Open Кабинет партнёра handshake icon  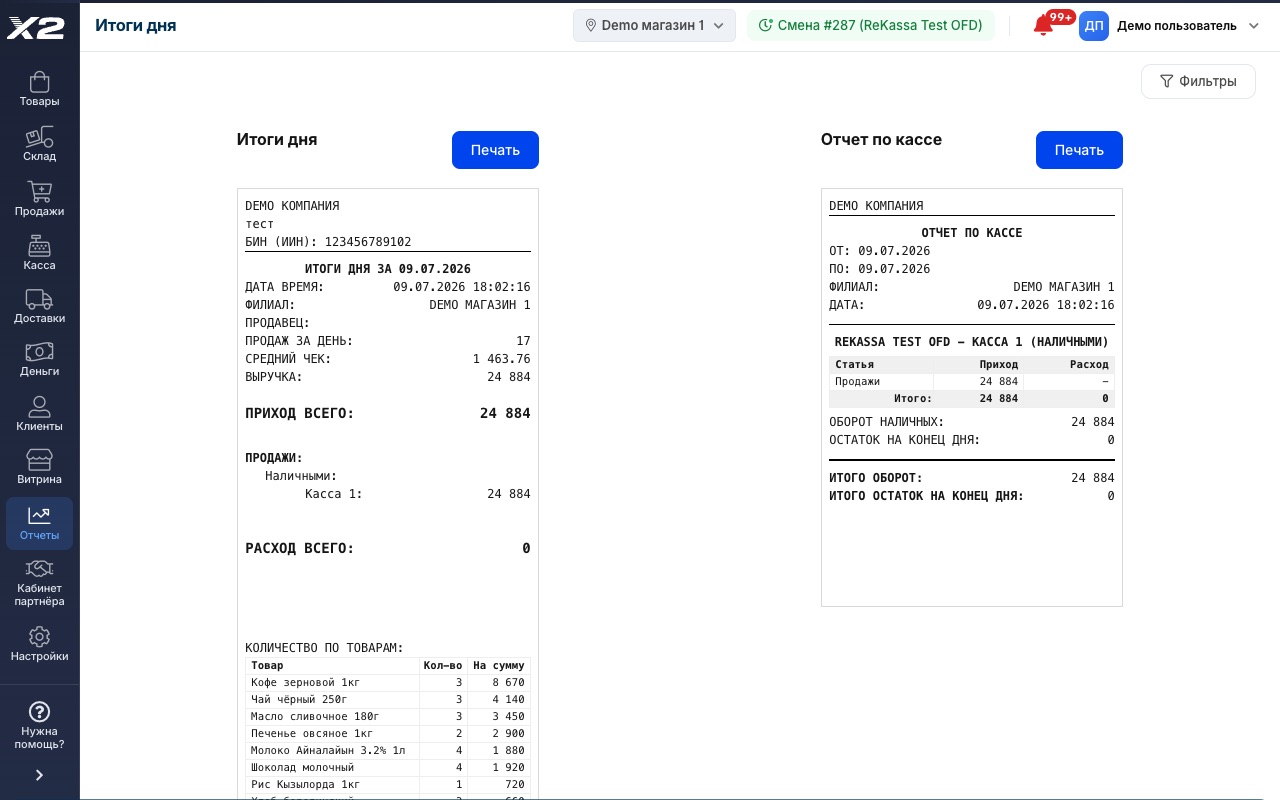pos(39,569)
